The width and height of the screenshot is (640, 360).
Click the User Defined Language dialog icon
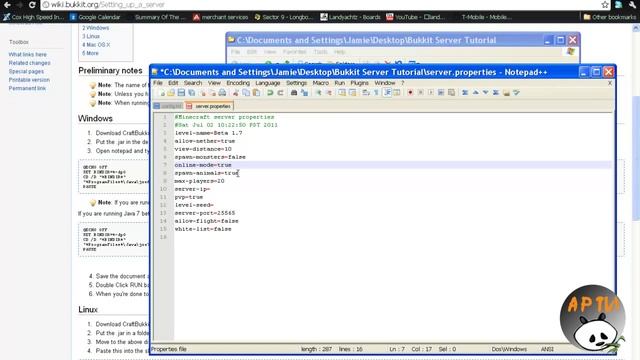(x=397, y=93)
